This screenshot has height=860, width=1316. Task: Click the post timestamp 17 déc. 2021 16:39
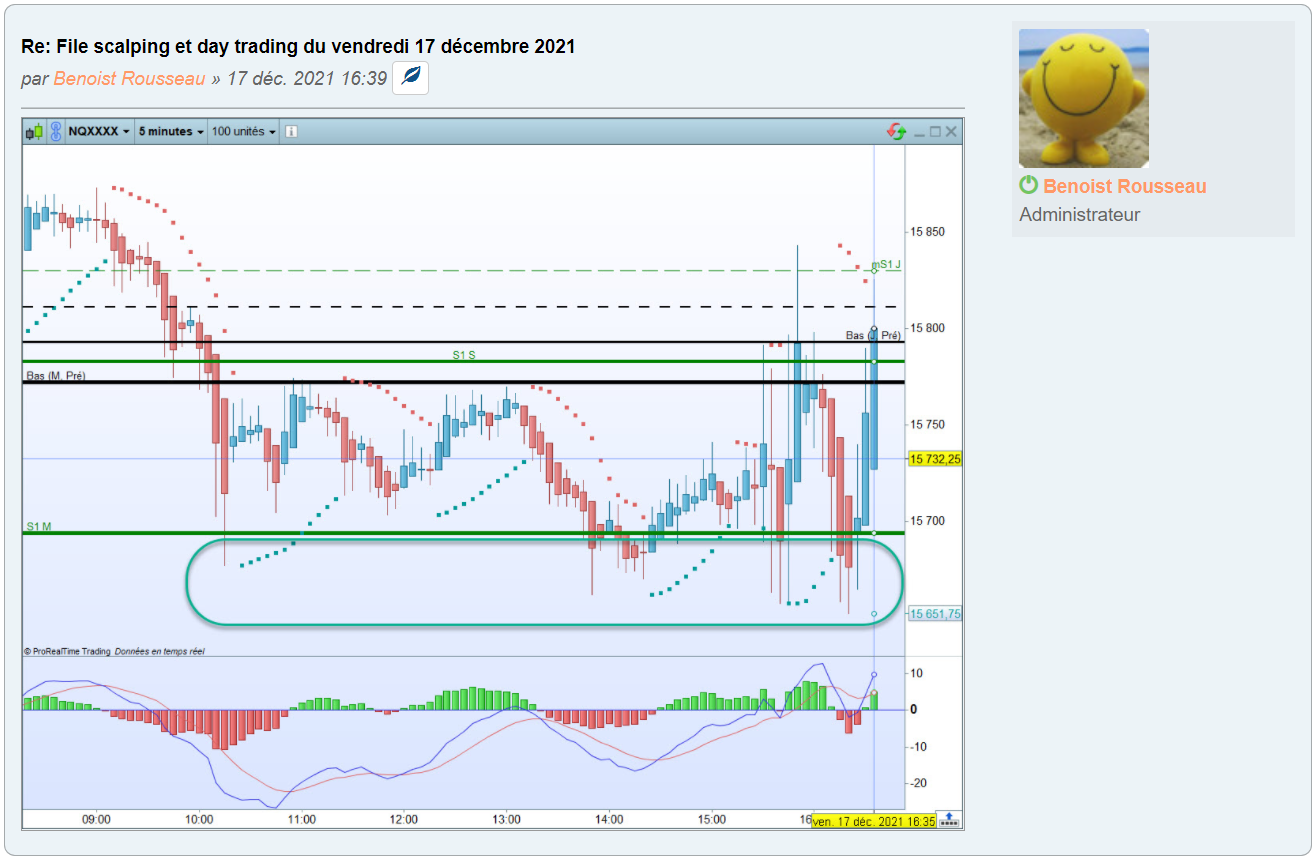coord(307,78)
